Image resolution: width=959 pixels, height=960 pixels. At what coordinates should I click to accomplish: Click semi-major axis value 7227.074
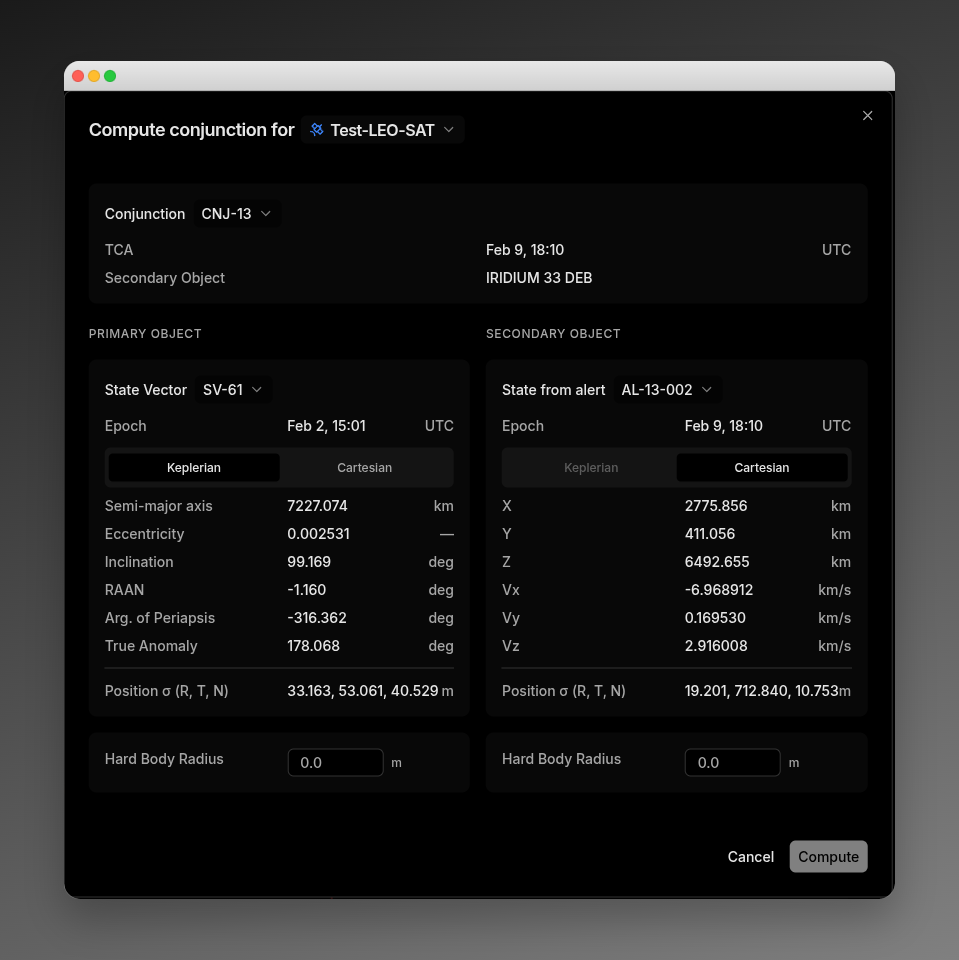pos(317,506)
